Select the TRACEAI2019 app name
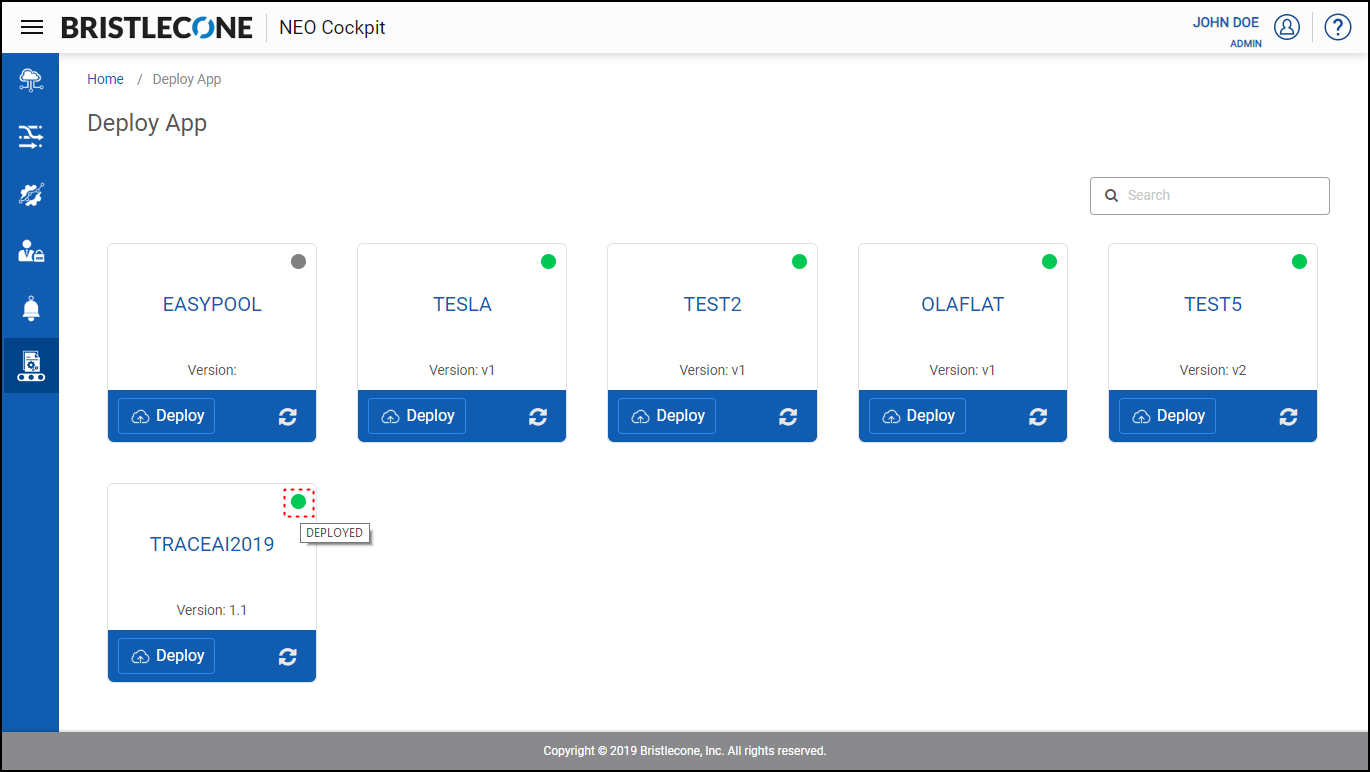Image resolution: width=1370 pixels, height=772 pixels. pyautogui.click(x=212, y=545)
